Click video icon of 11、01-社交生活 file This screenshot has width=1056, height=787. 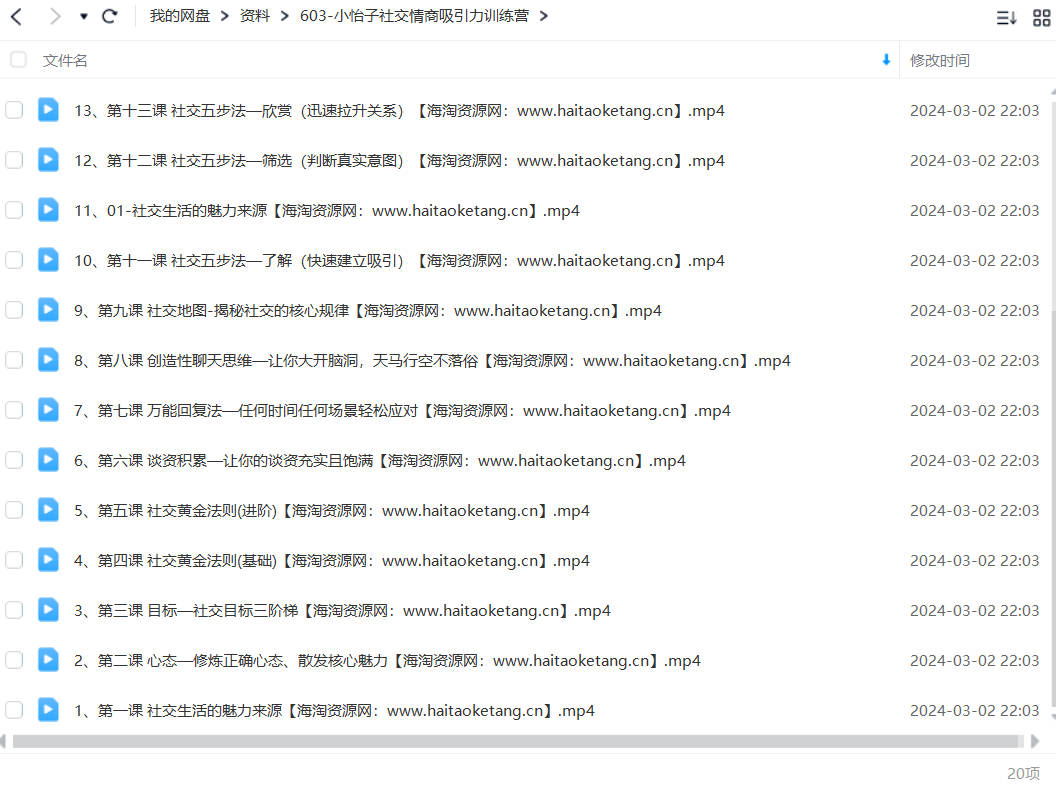[x=48, y=210]
